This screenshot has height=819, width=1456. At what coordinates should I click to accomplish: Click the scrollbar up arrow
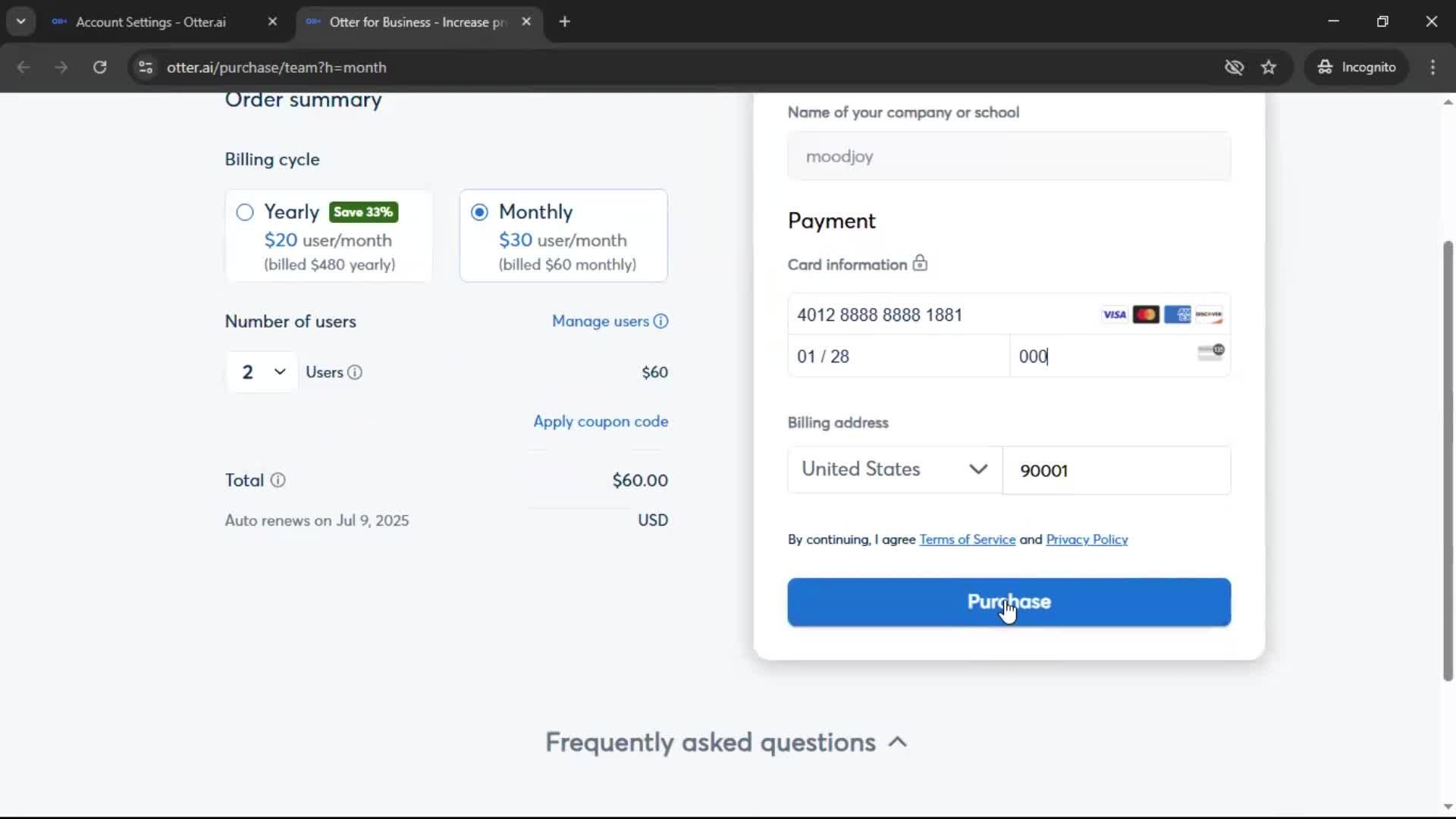coord(1448,102)
